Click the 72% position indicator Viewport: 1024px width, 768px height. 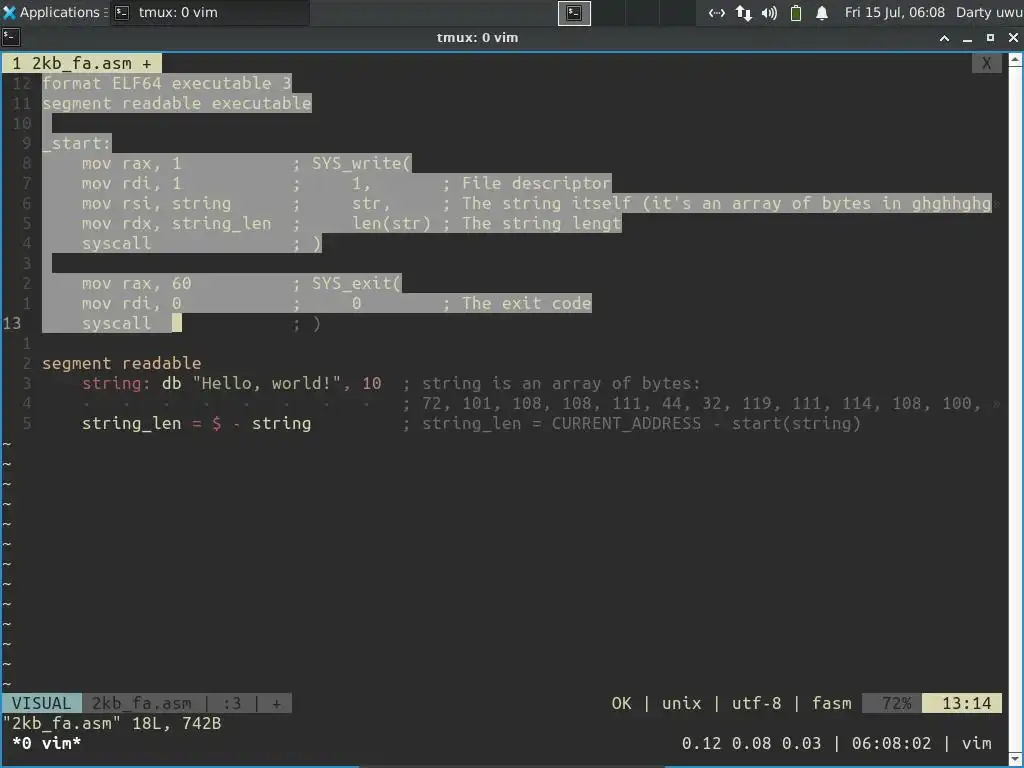point(892,703)
